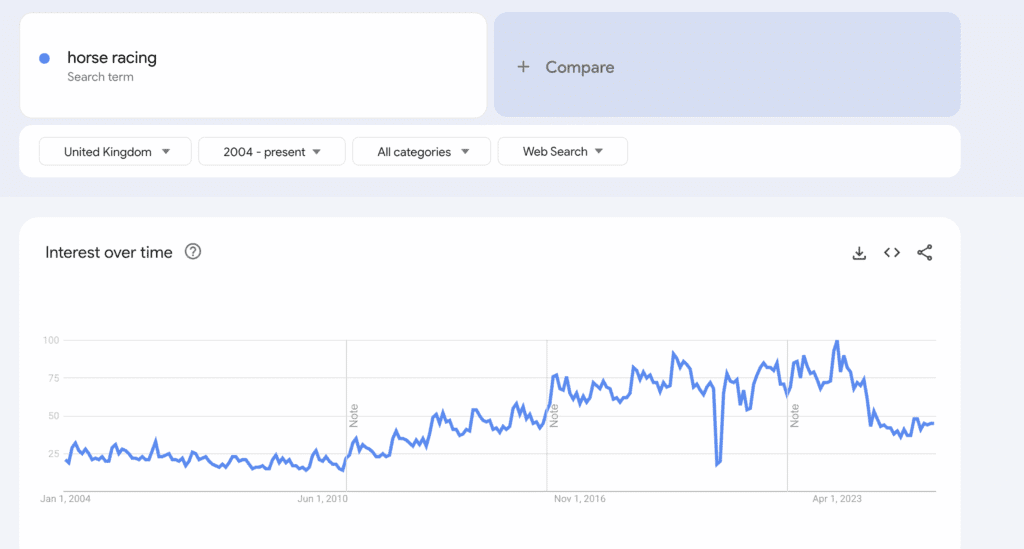Open the embed code icon
Viewport: 1024px width, 549px height.
tap(892, 253)
